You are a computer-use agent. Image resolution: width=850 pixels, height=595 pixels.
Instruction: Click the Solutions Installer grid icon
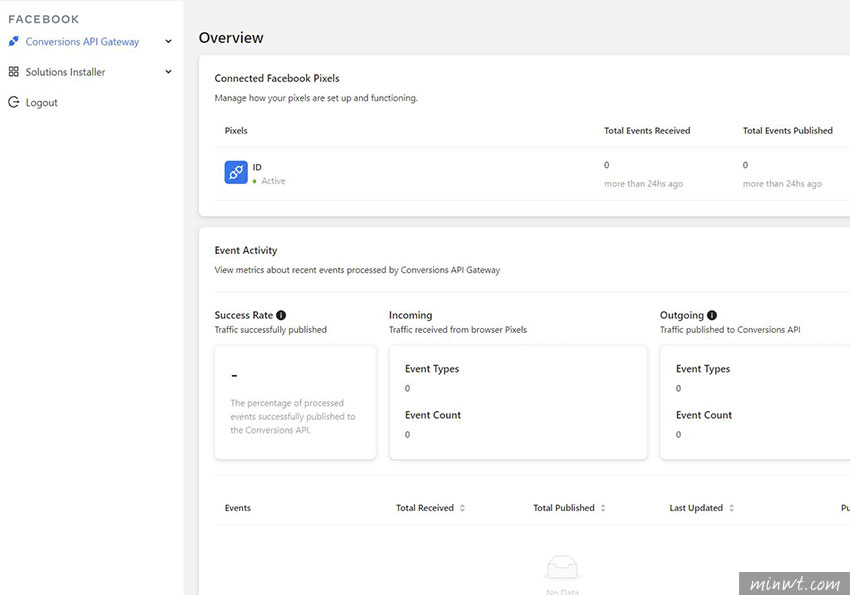(14, 72)
